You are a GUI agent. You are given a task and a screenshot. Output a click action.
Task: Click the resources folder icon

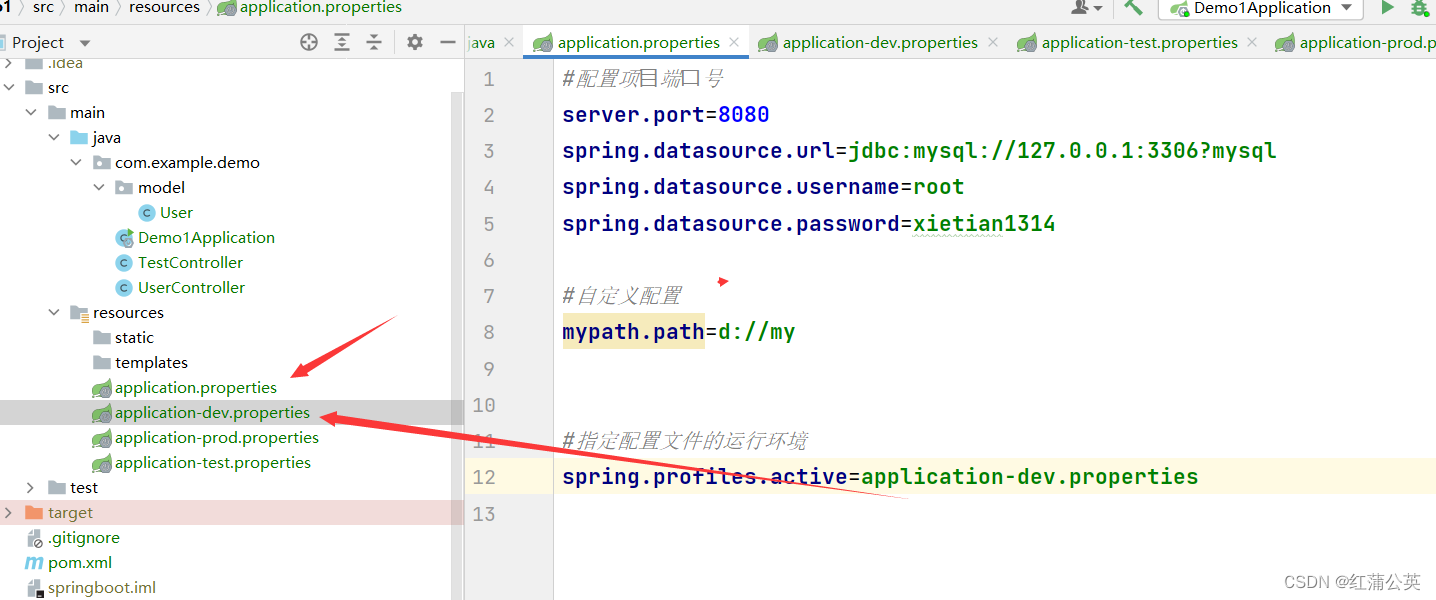79,313
